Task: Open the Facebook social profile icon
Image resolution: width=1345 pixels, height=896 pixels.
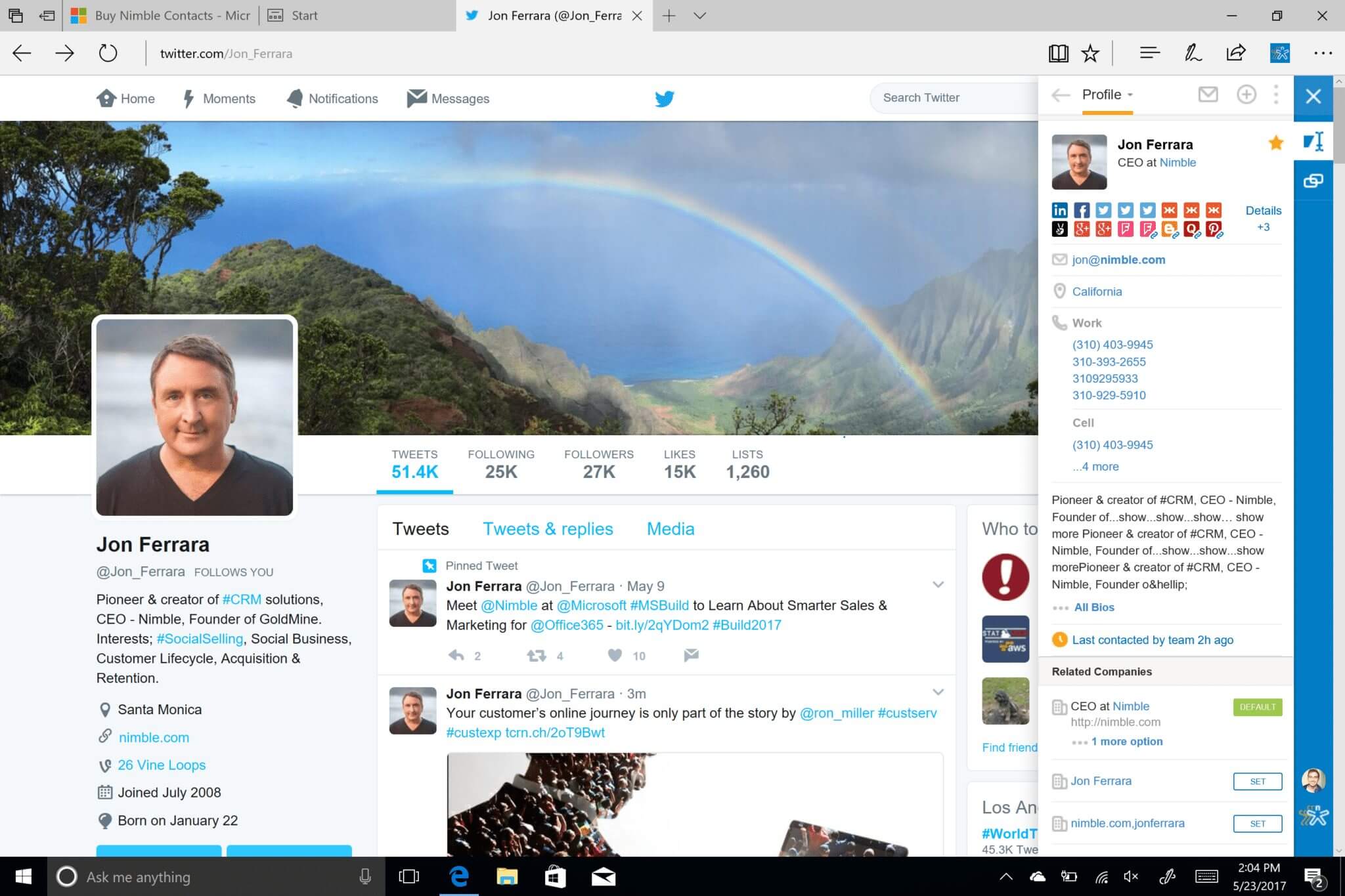Action: [x=1081, y=210]
